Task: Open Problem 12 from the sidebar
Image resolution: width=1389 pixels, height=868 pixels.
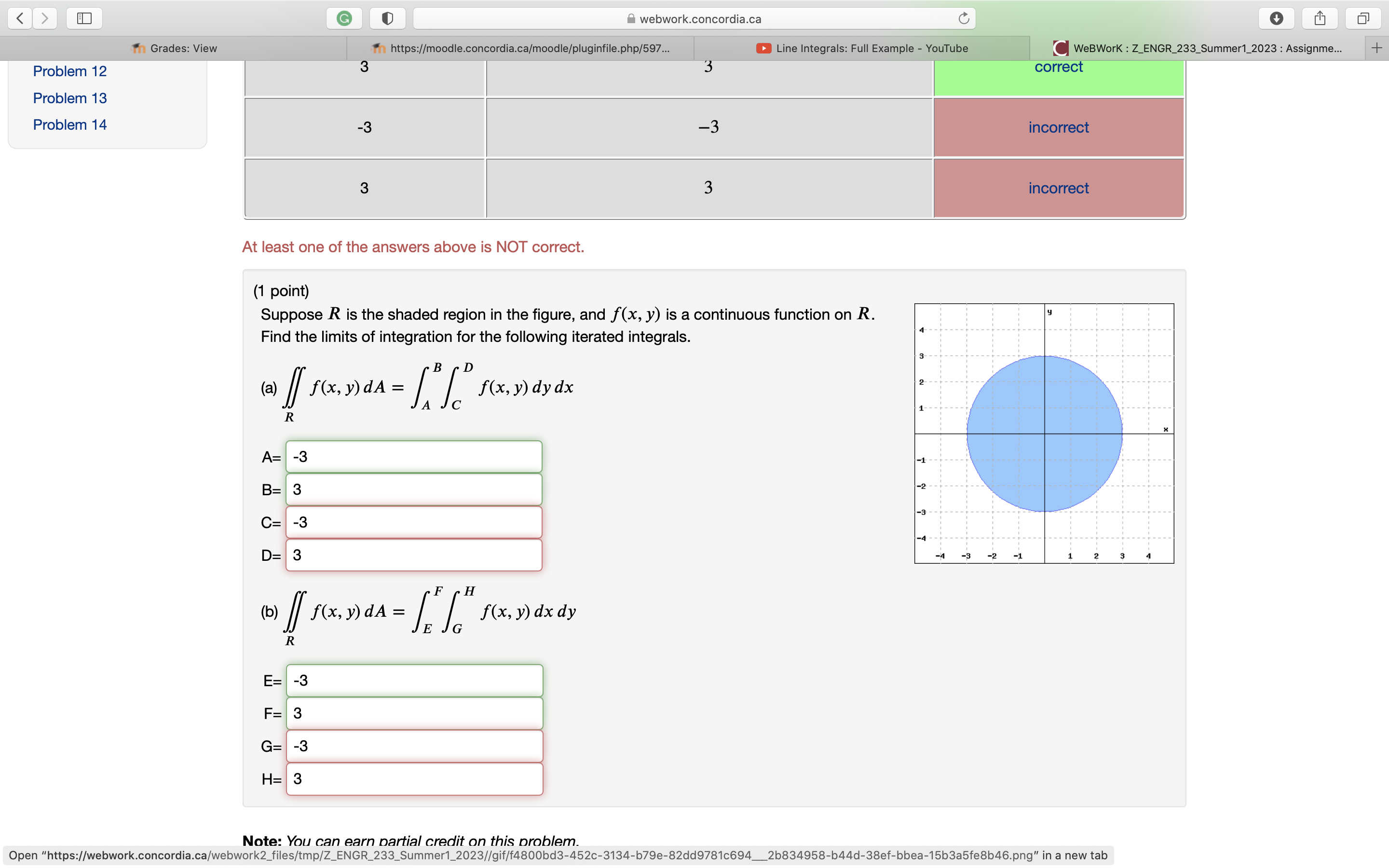Action: tap(69, 70)
